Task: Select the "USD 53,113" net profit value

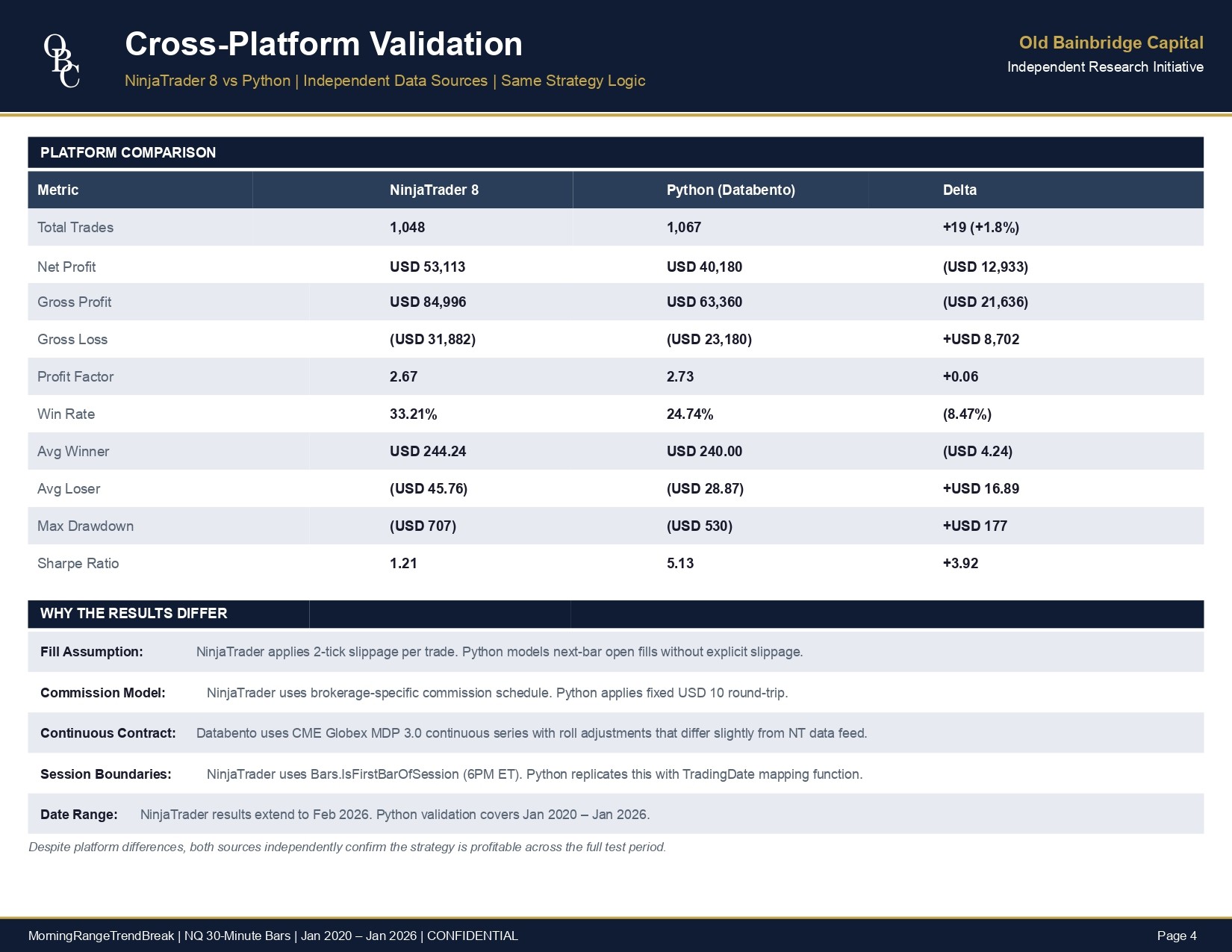Action: point(427,267)
